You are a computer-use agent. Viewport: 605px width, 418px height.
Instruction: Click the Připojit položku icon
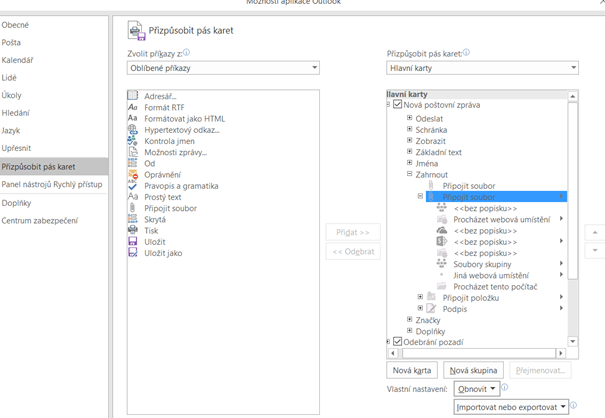tap(431, 297)
